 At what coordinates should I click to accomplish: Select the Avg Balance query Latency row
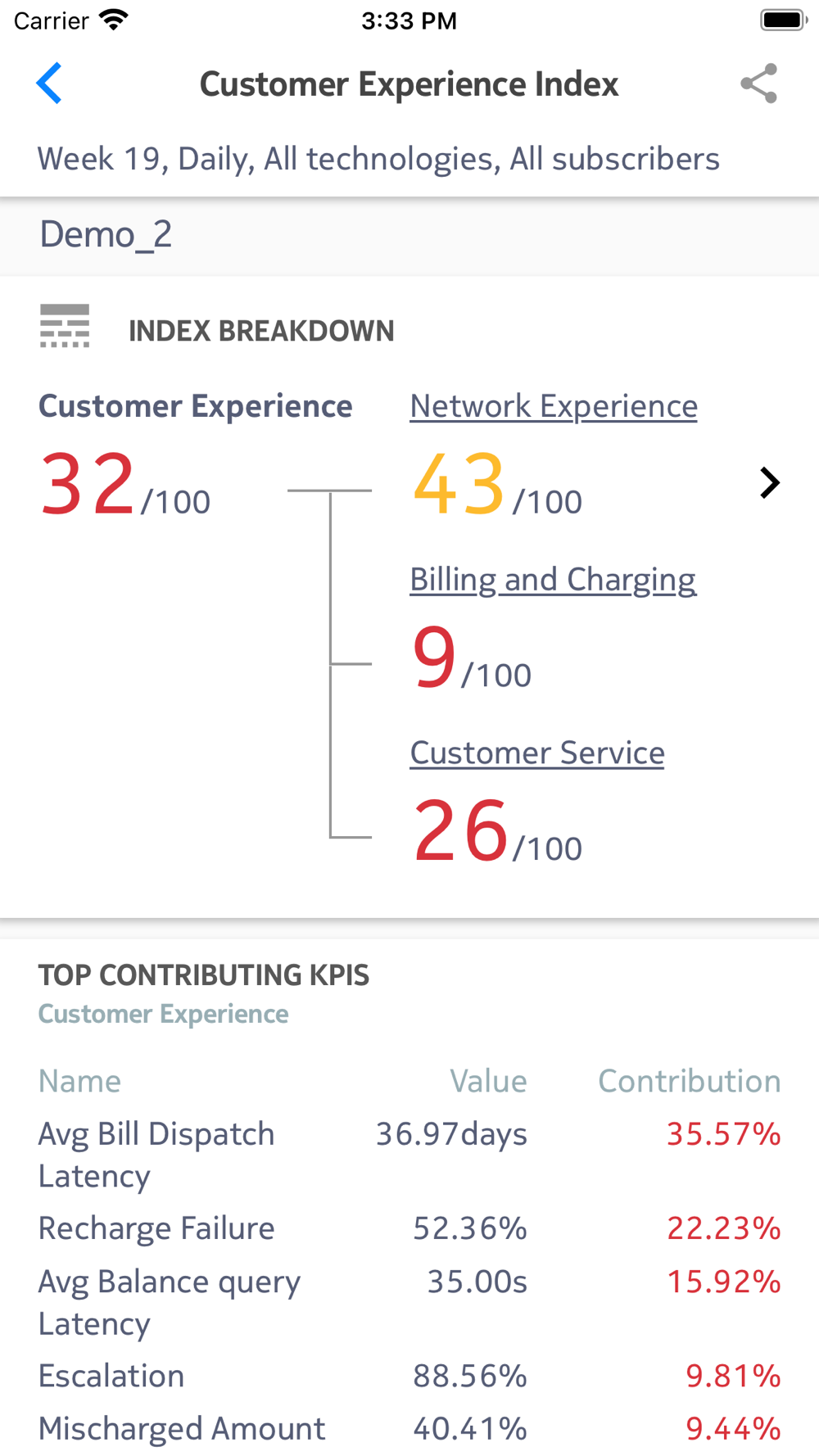pos(409,1302)
